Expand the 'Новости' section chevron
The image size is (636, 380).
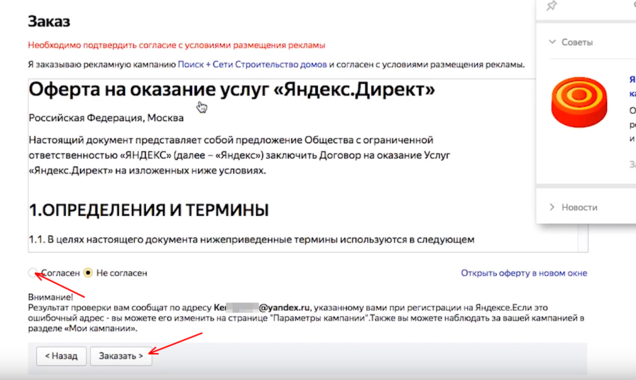(552, 207)
